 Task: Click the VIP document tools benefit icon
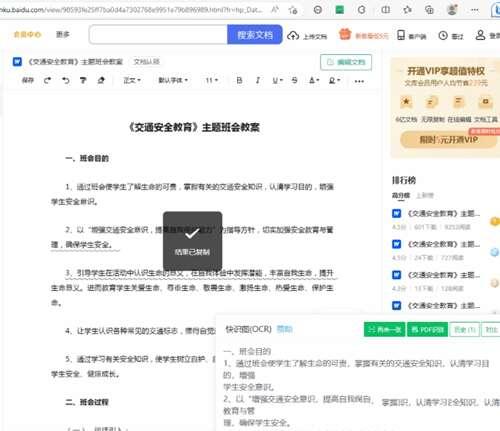click(x=485, y=102)
